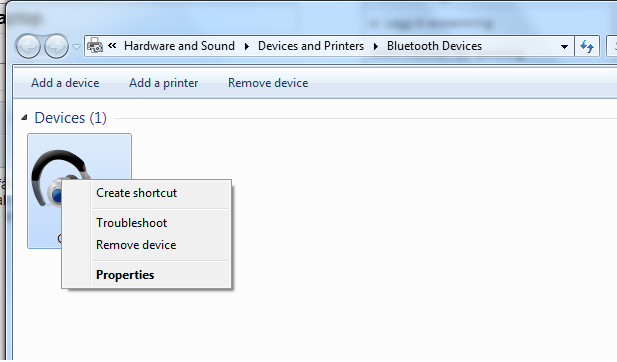Click the Devices and Printers address bar icon
The height and width of the screenshot is (362, 617).
coord(95,46)
